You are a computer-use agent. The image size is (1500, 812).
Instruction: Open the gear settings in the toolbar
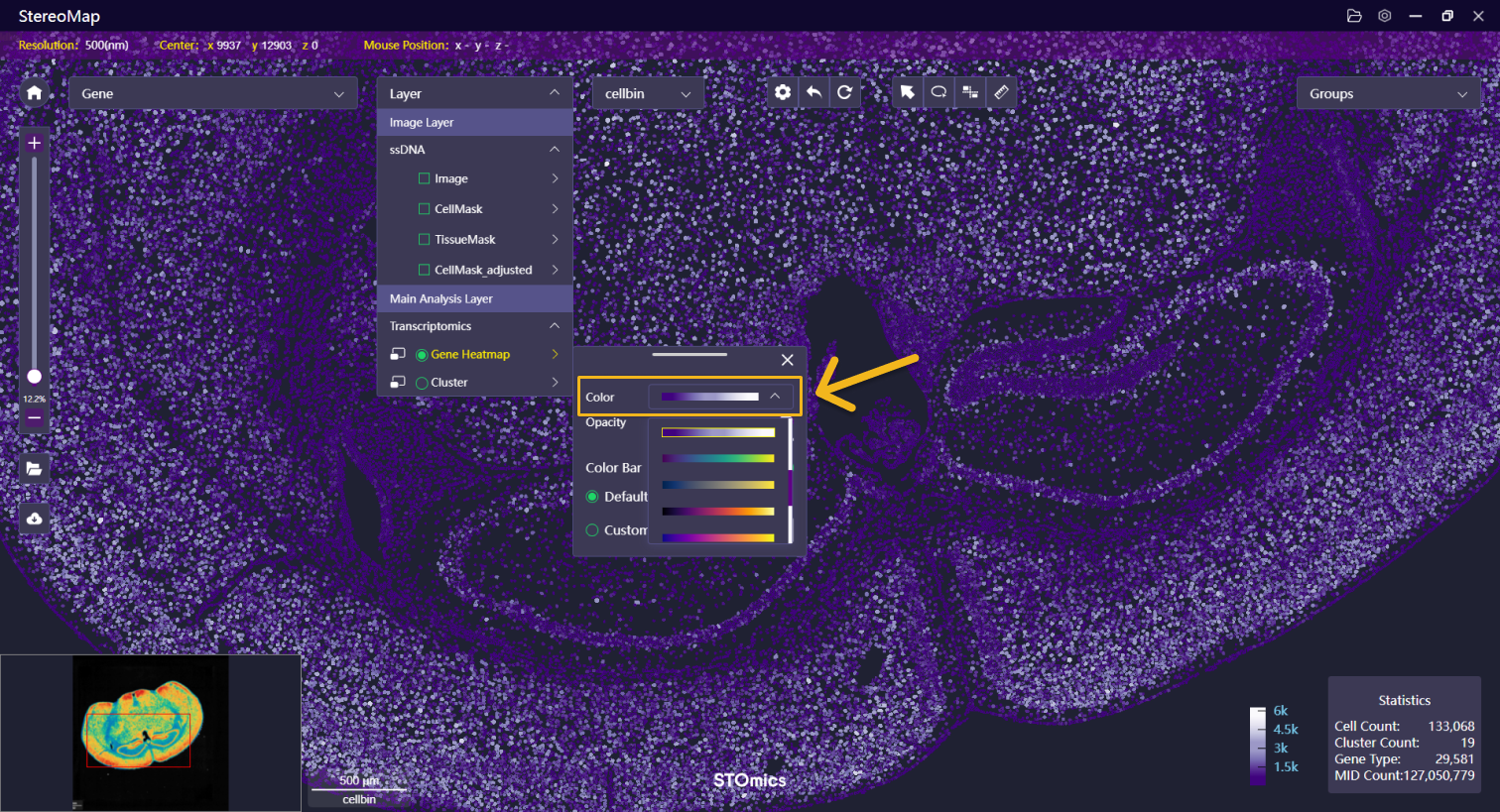pyautogui.click(x=783, y=92)
